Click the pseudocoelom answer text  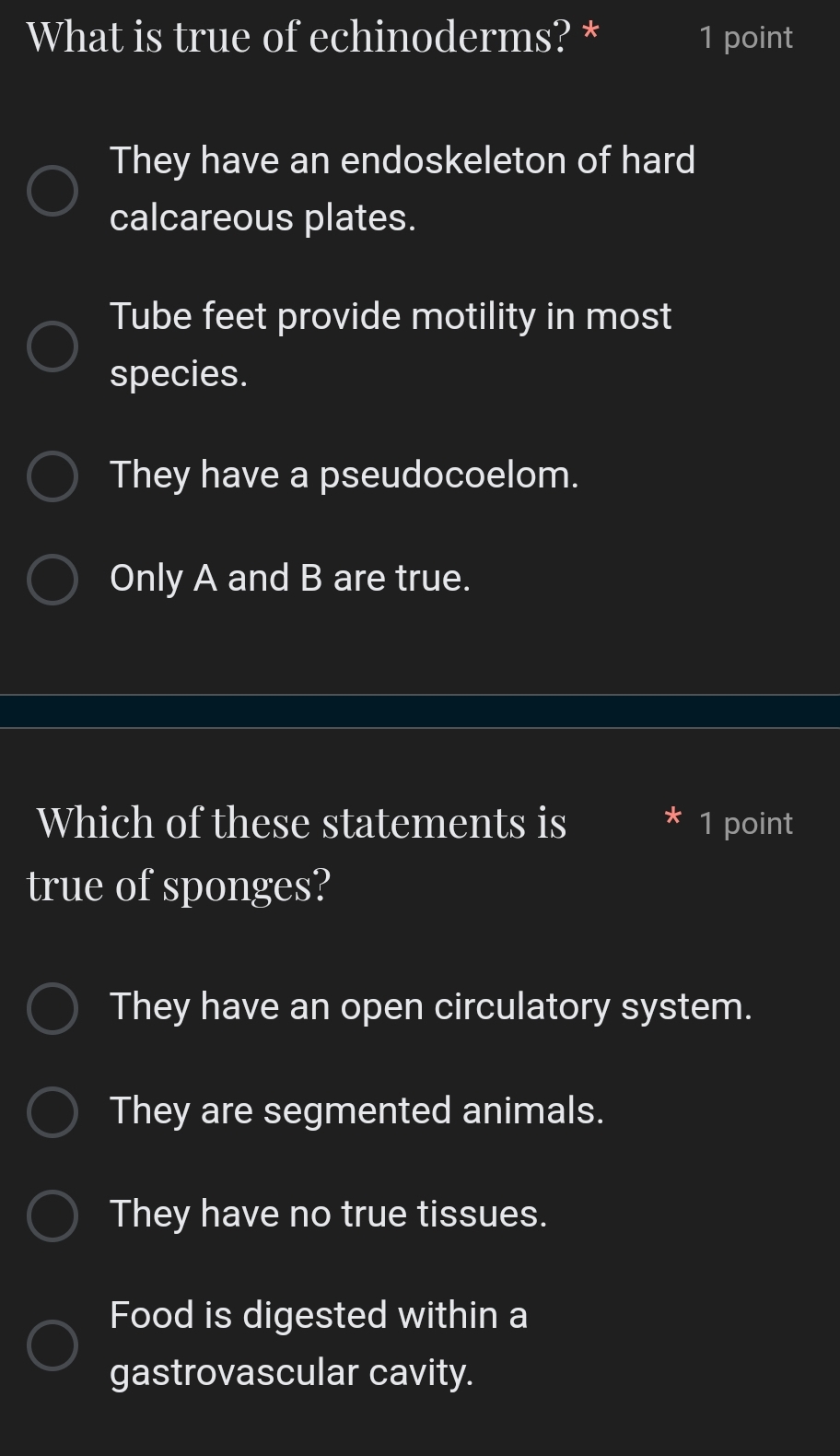point(344,476)
